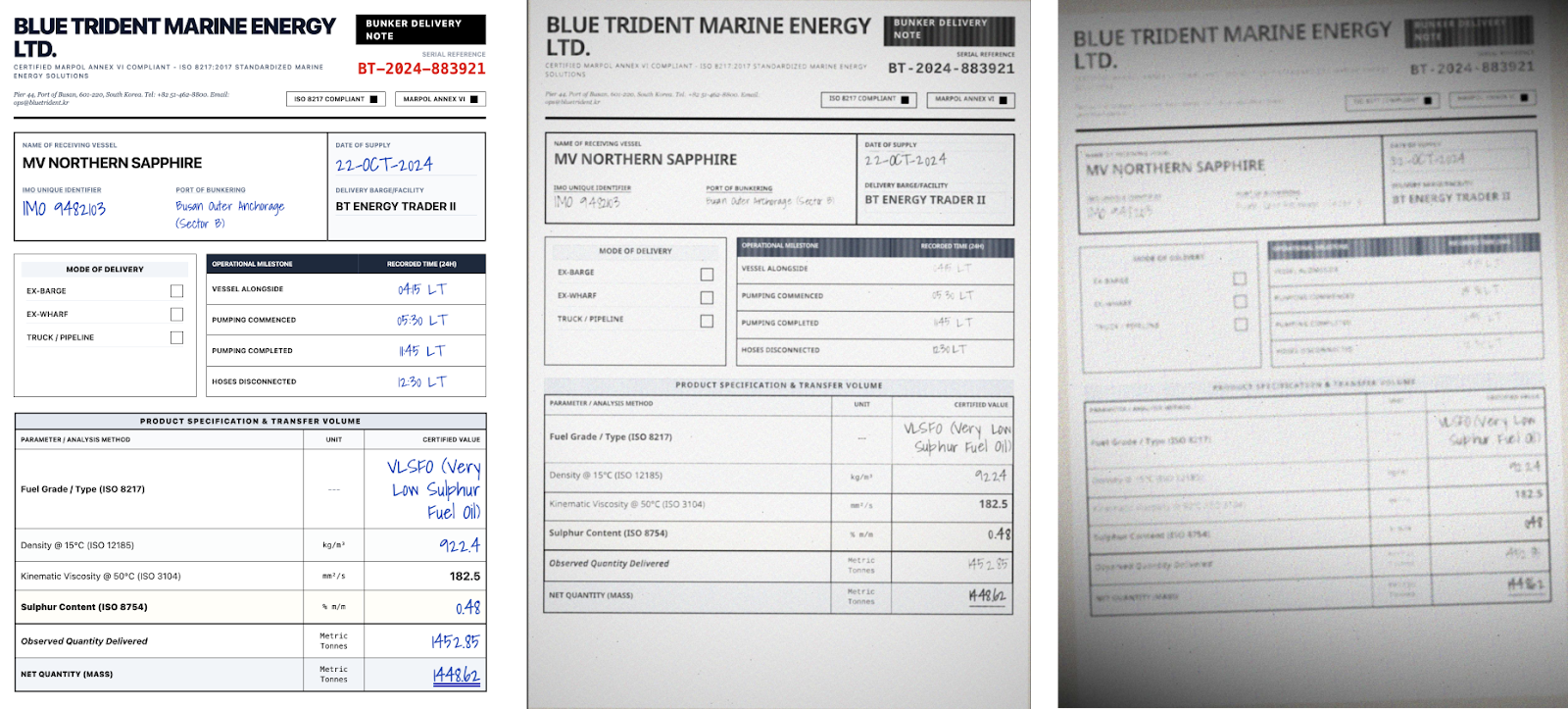This screenshot has height=709, width=1568.
Task: Tick EX-BARGE checkbox in the blurred copy
Action: coord(1241,279)
